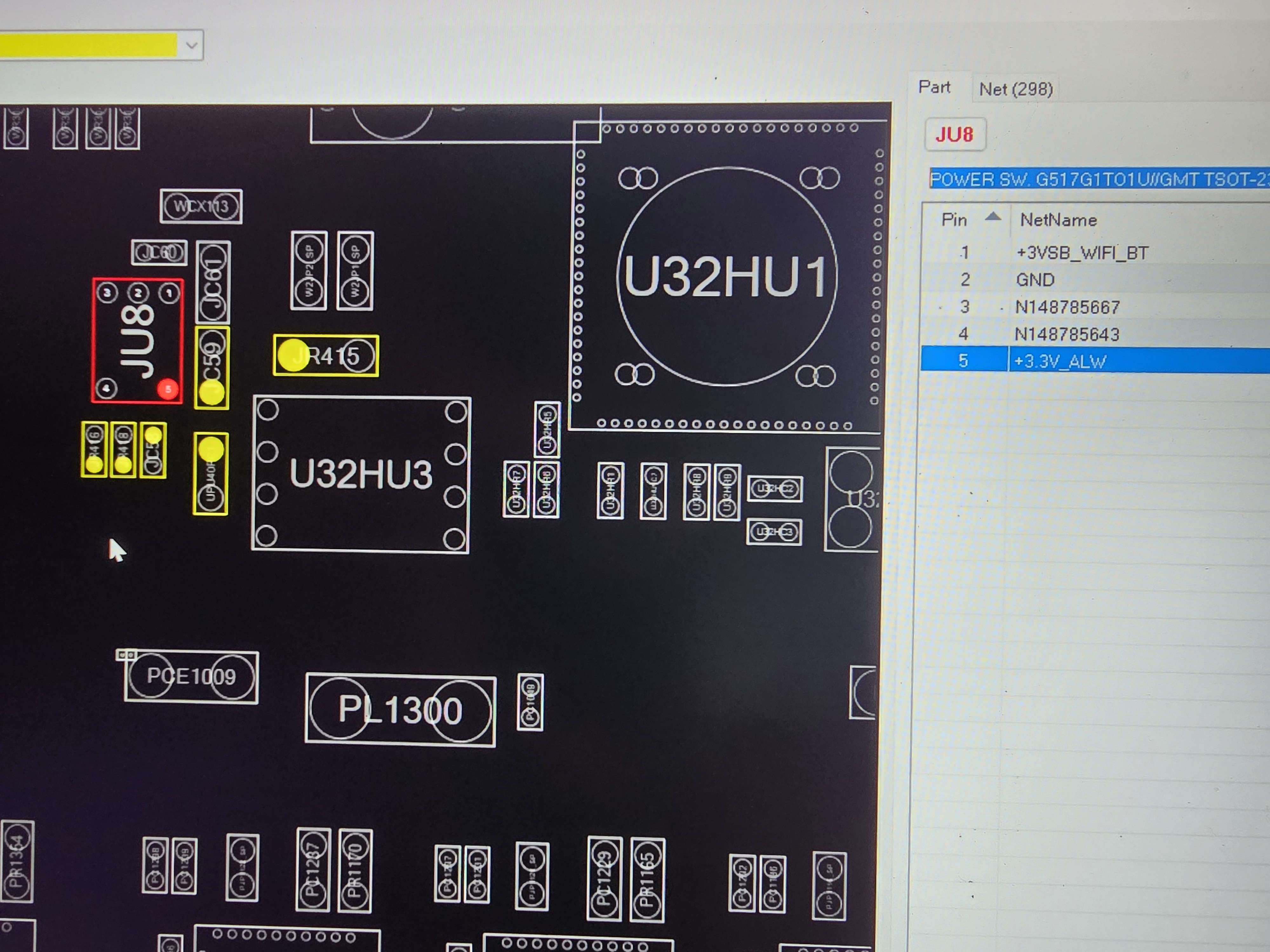Click the yellow pad of JR415
This screenshot has height=952, width=1270.
click(293, 356)
